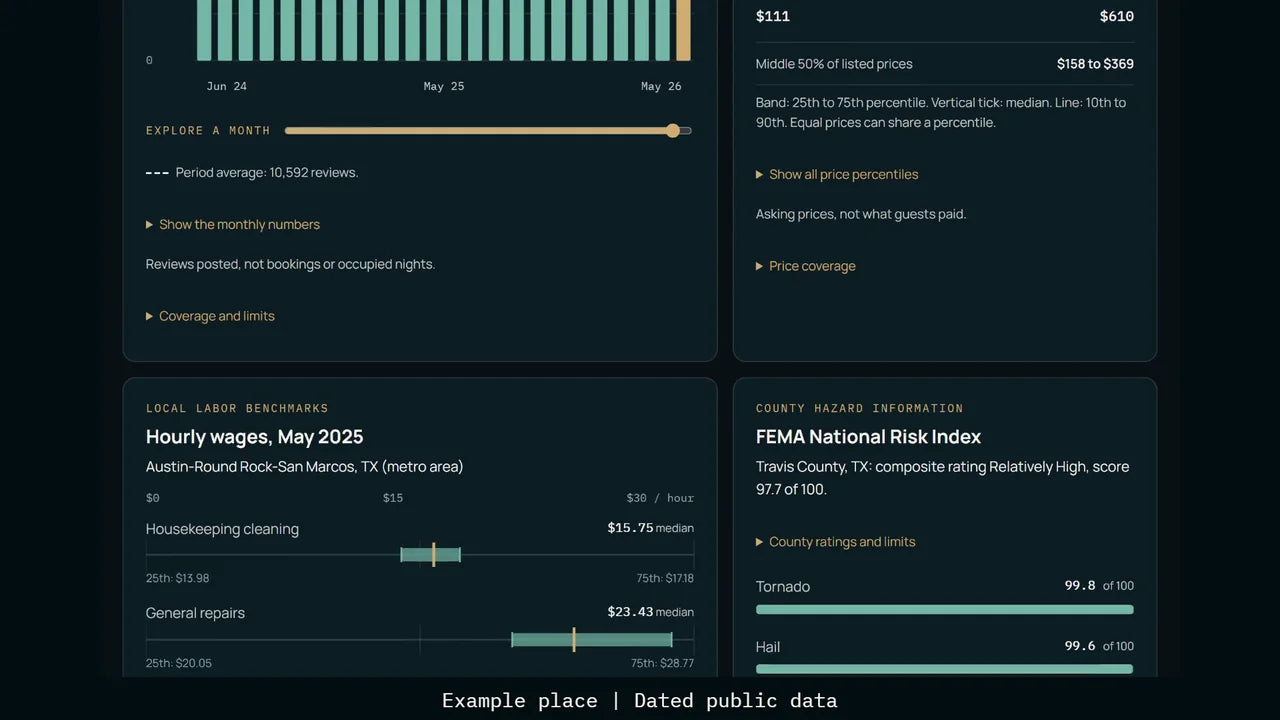This screenshot has width=1280, height=720.
Task: Click the FEMA National Risk Index heading
Action: tap(869, 437)
